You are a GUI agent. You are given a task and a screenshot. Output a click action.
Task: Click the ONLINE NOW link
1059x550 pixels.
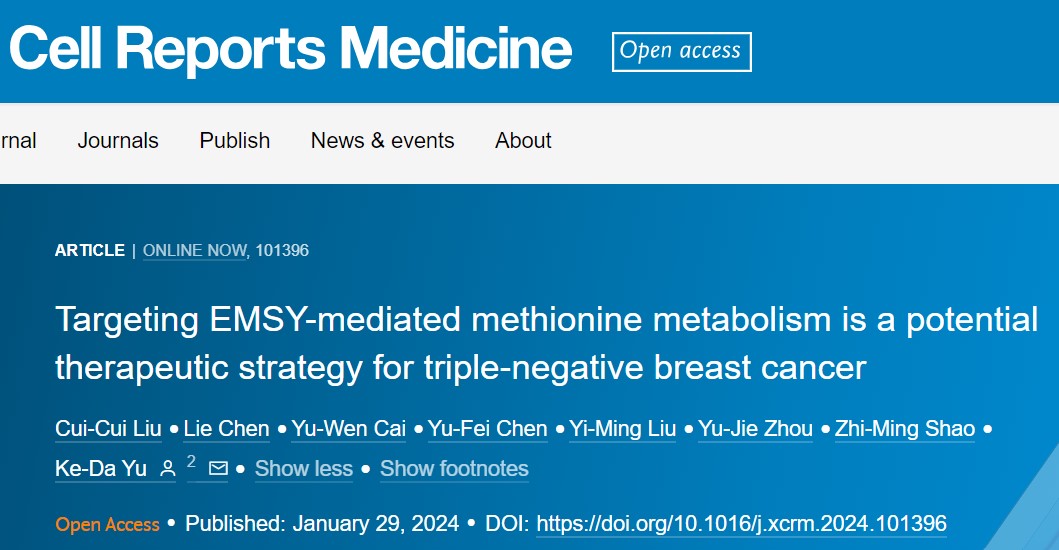tap(195, 250)
